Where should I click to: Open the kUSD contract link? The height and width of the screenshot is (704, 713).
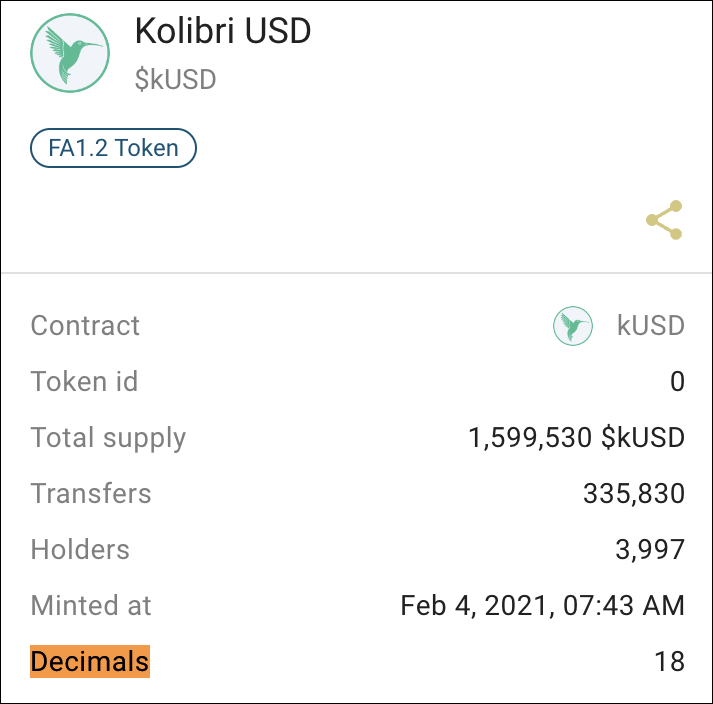(651, 326)
